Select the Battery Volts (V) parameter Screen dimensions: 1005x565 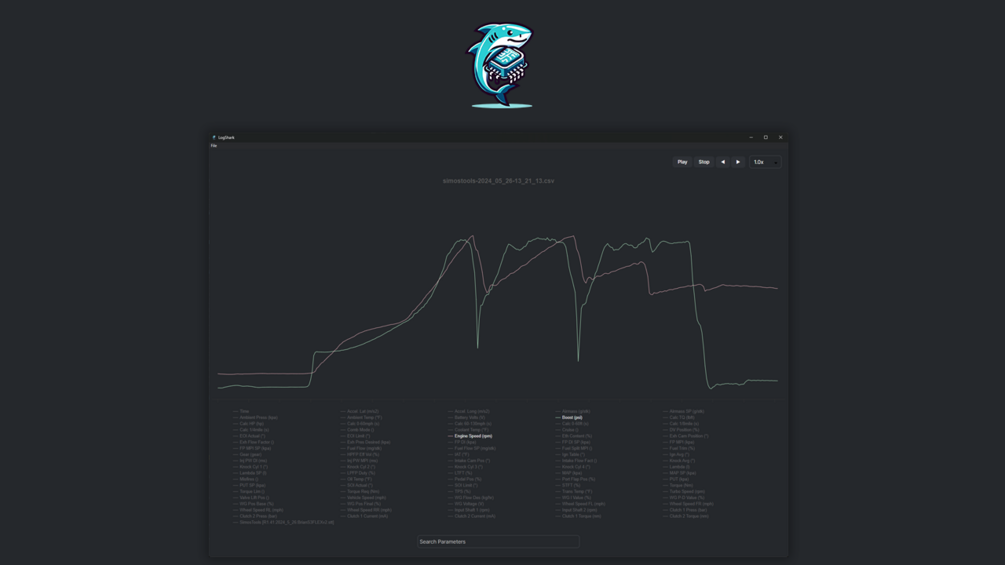pos(467,418)
